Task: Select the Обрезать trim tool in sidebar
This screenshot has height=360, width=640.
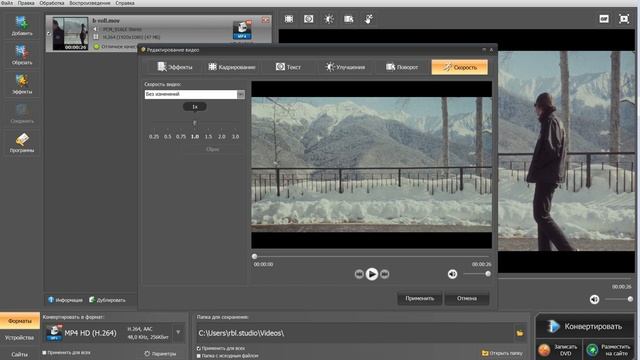Action: pyautogui.click(x=22, y=55)
